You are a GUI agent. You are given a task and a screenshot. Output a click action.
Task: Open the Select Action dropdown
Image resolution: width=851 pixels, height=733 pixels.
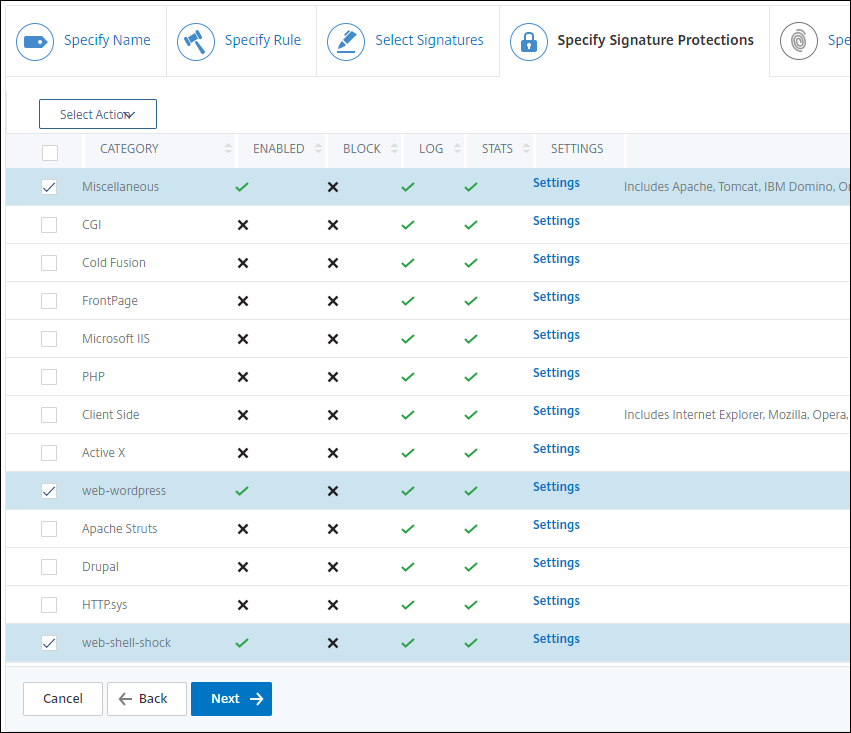98,115
